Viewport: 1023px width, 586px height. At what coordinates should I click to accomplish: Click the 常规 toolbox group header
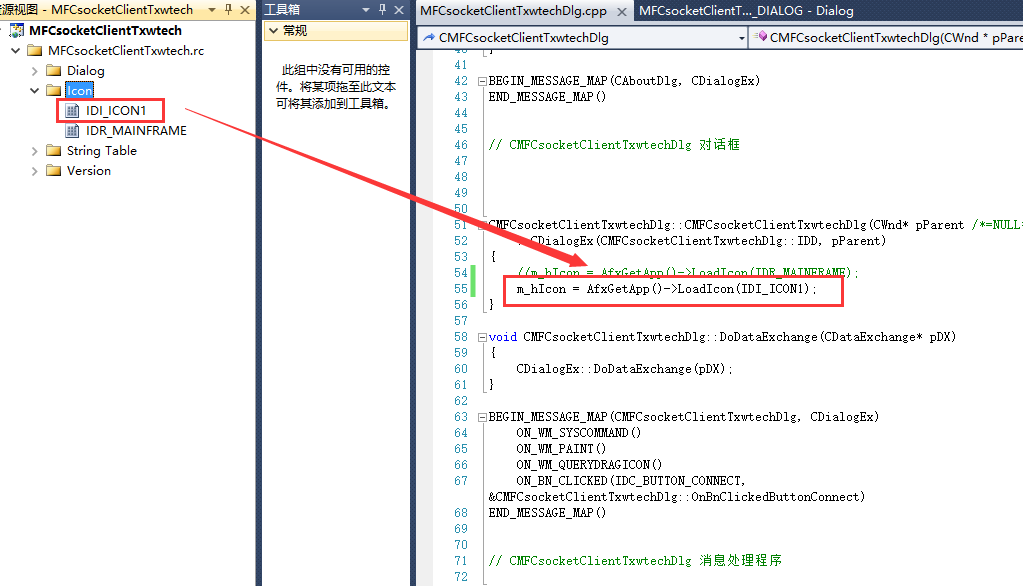336,31
